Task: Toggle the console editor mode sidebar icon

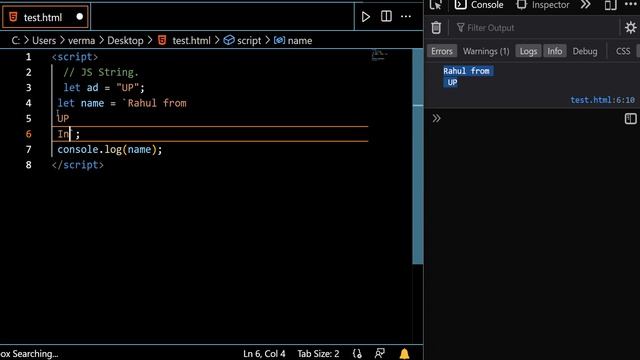Action: pyautogui.click(x=630, y=118)
